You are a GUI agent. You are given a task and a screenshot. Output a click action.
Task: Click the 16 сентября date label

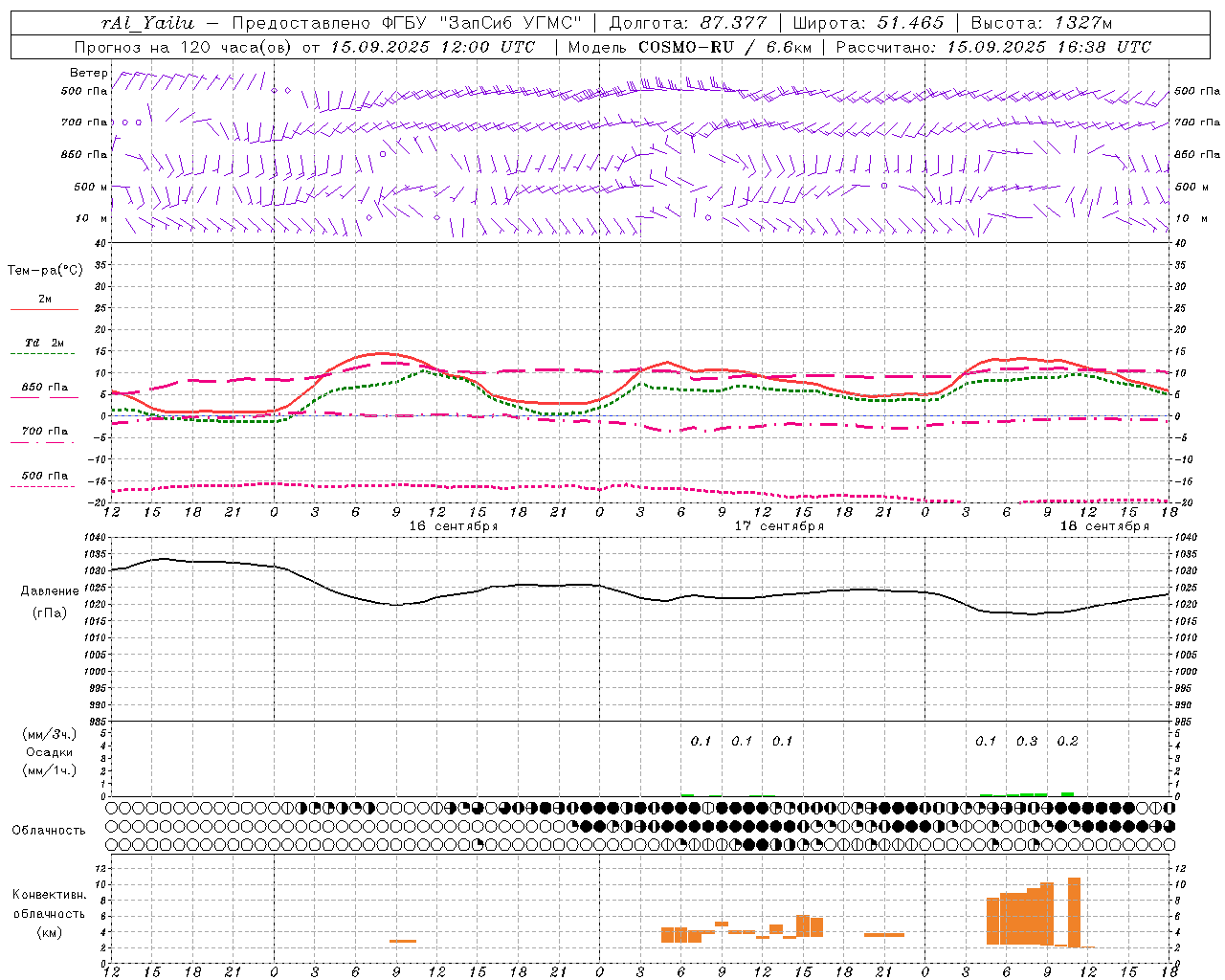[x=454, y=526]
